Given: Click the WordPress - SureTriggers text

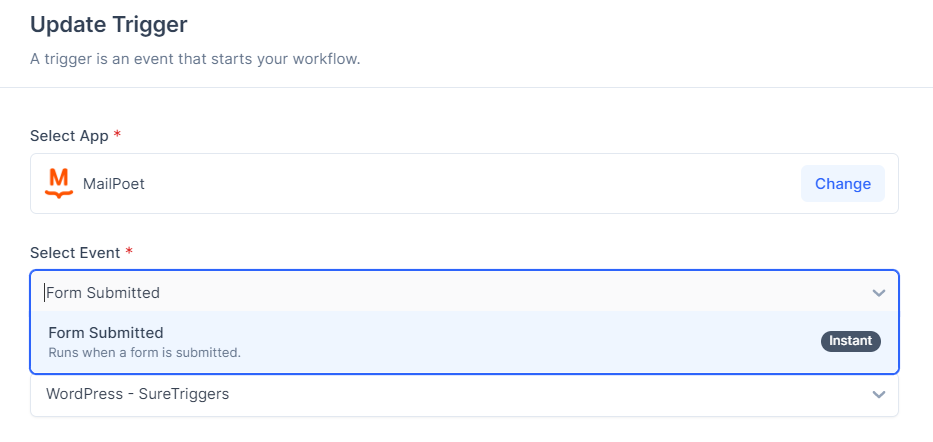Looking at the screenshot, I should point(137,394).
